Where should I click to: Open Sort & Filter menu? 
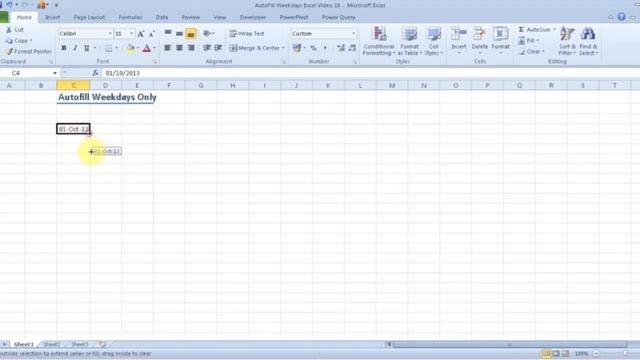[x=567, y=41]
